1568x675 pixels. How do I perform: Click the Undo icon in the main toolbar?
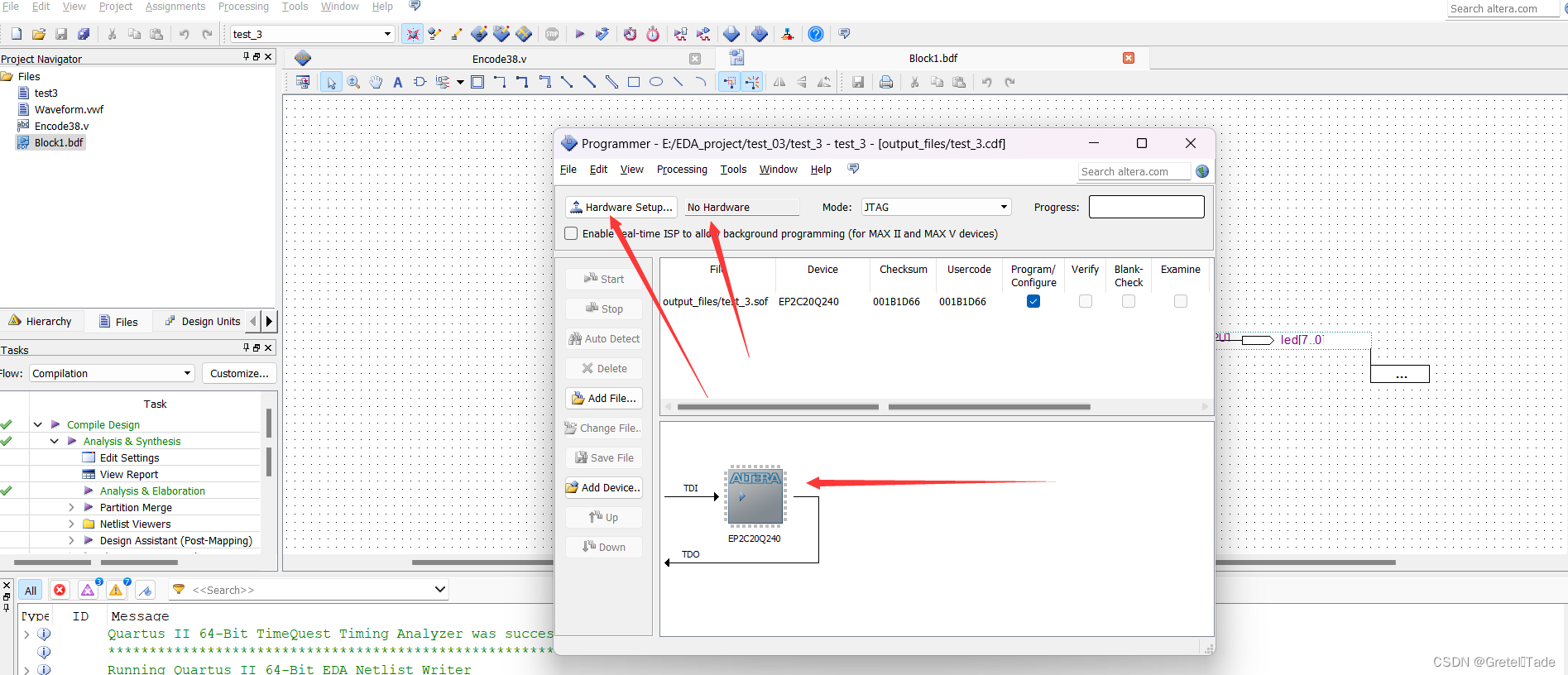184,34
